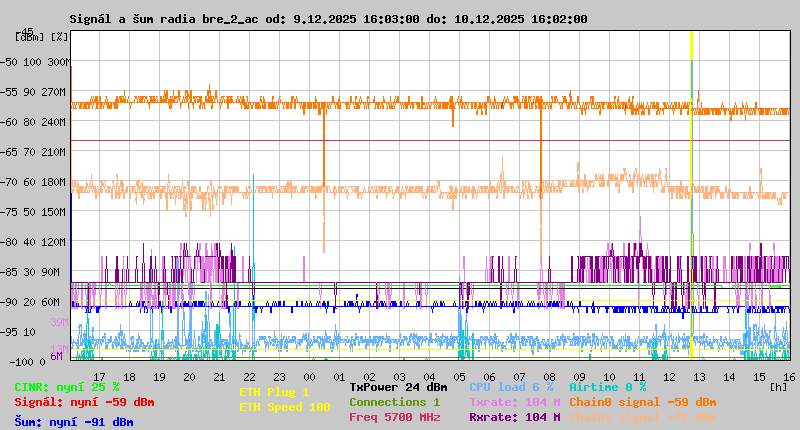
Task: Click the CINR legend entry in green
Action: click(x=66, y=387)
